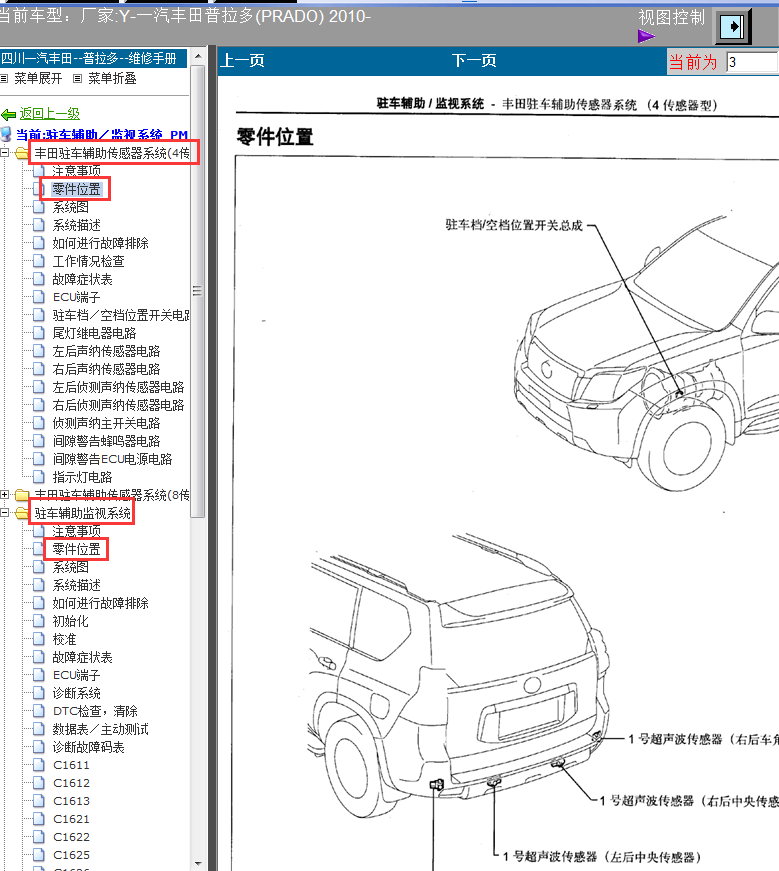Image resolution: width=779 pixels, height=871 pixels.
Task: Open 右后声纳传感器电路 item
Action: click(106, 369)
